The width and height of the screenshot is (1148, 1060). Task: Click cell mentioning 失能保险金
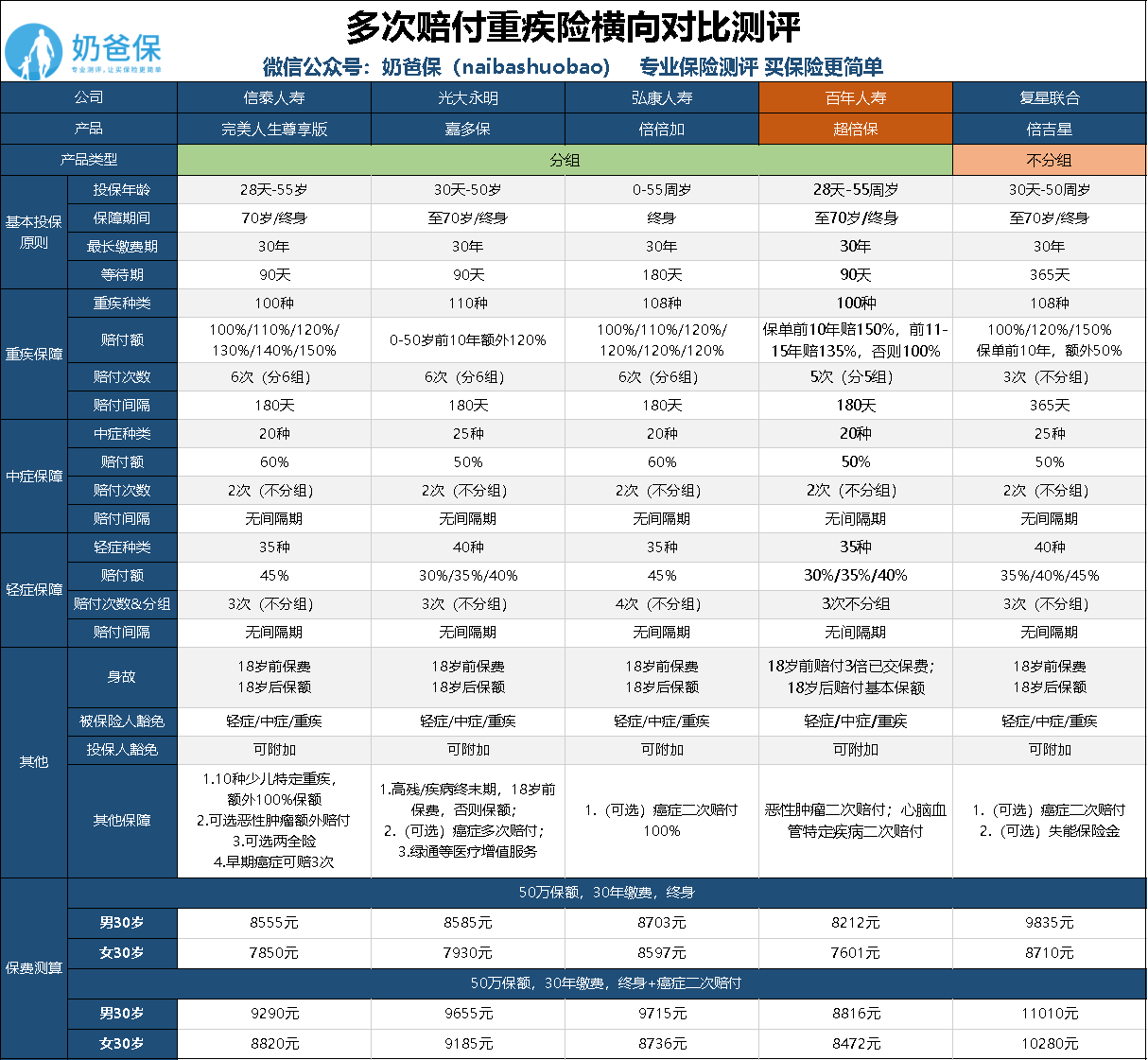point(1050,821)
